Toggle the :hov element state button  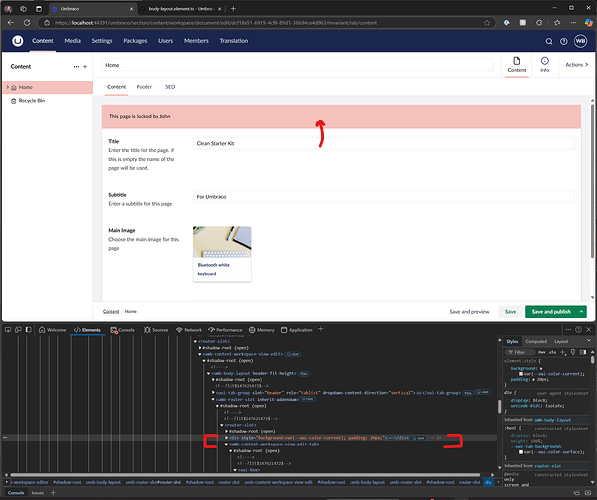[541, 352]
